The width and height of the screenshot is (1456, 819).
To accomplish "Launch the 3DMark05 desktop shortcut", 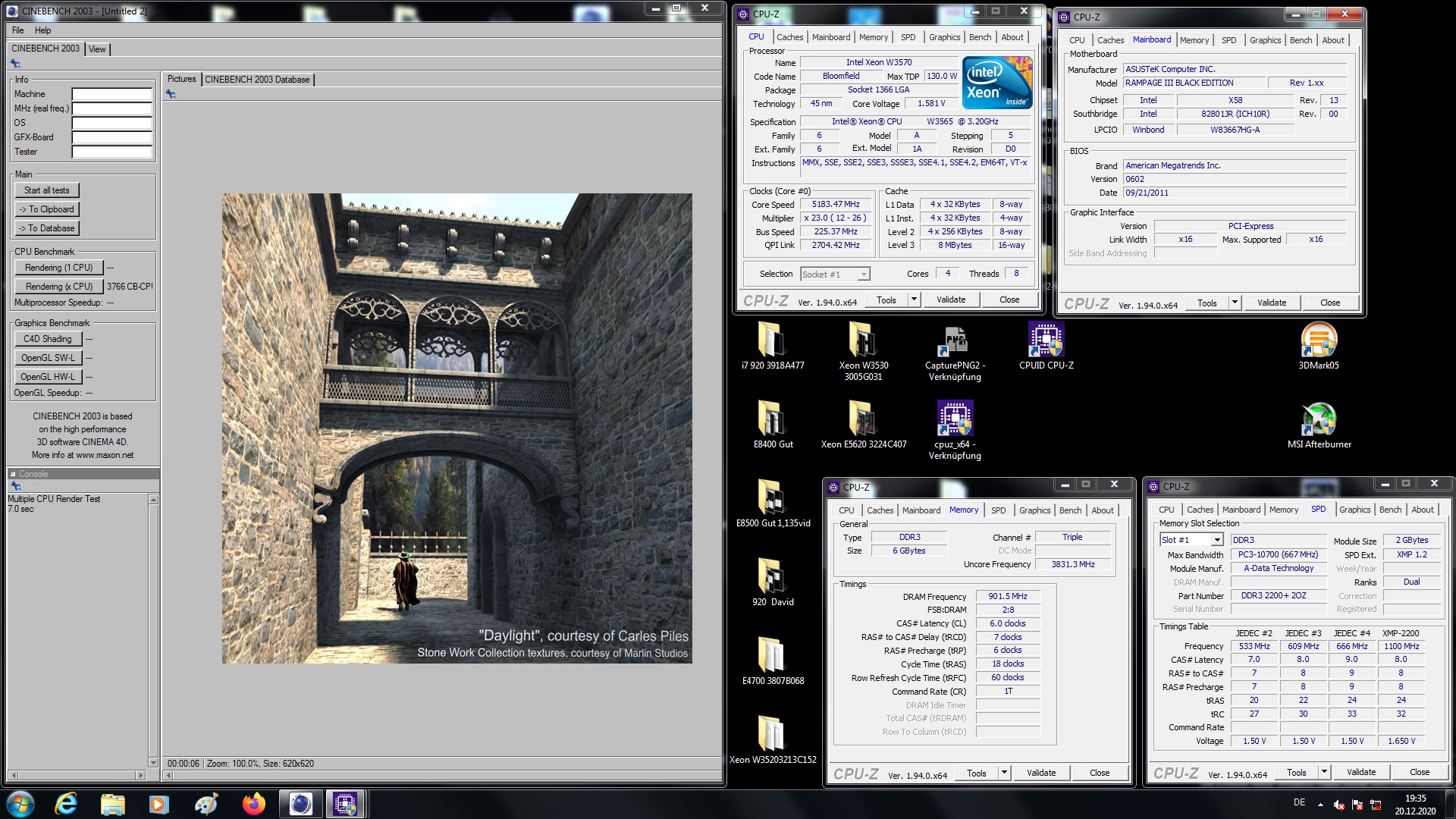I will (x=1319, y=340).
